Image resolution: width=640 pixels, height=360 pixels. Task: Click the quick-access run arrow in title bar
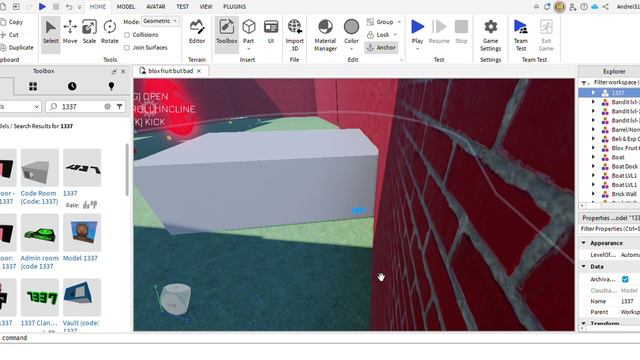pyautogui.click(x=42, y=7)
